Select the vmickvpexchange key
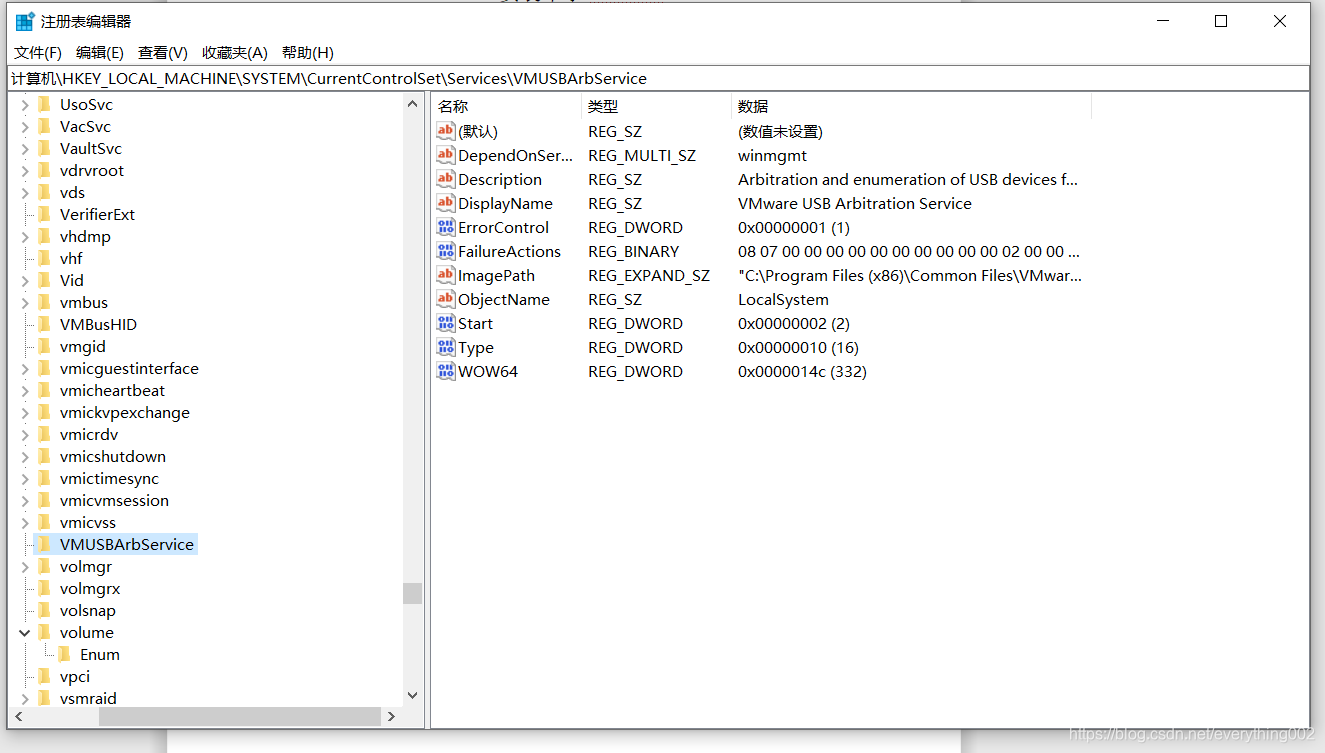Image resolution: width=1325 pixels, height=753 pixels. (124, 412)
